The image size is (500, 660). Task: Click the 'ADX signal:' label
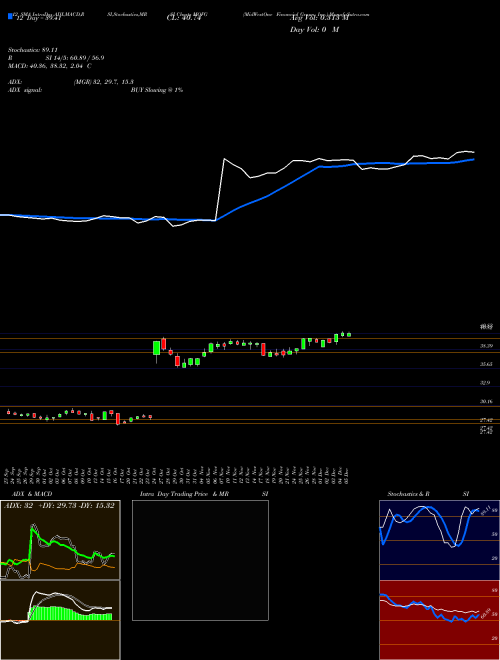(25, 90)
